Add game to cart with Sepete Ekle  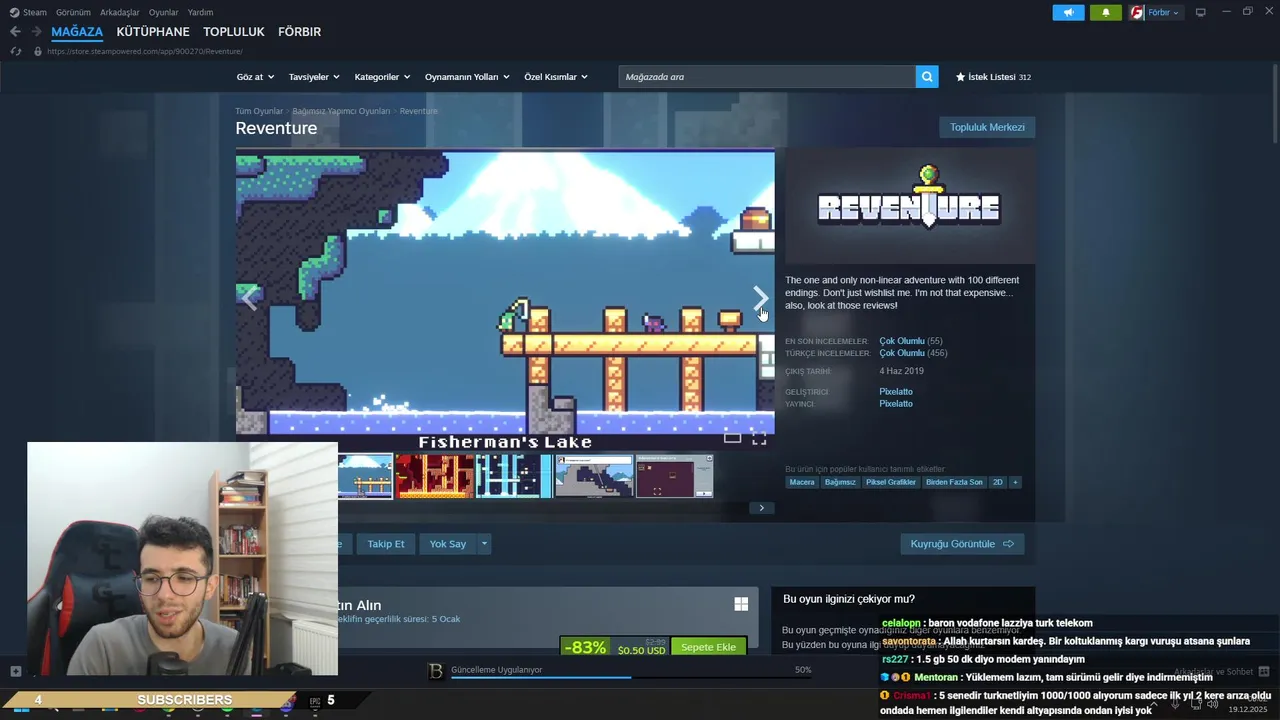pos(708,647)
